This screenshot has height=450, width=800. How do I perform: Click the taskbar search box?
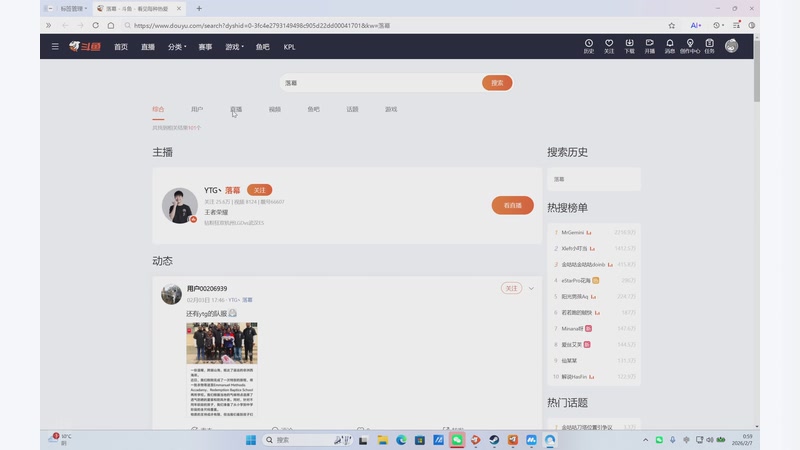tap(308, 440)
